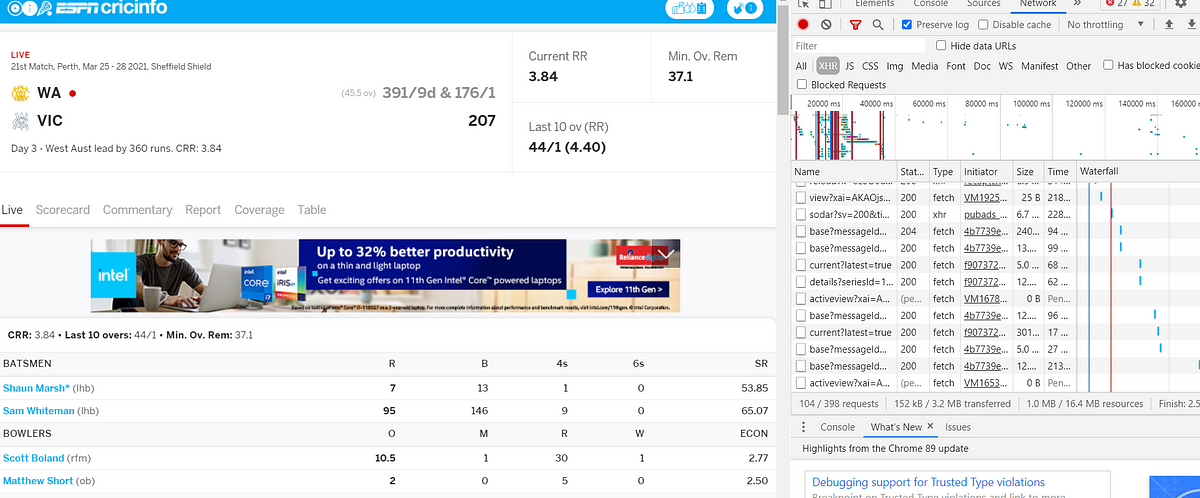
Task: Open Matthew Short player link
Action: [x=37, y=480]
